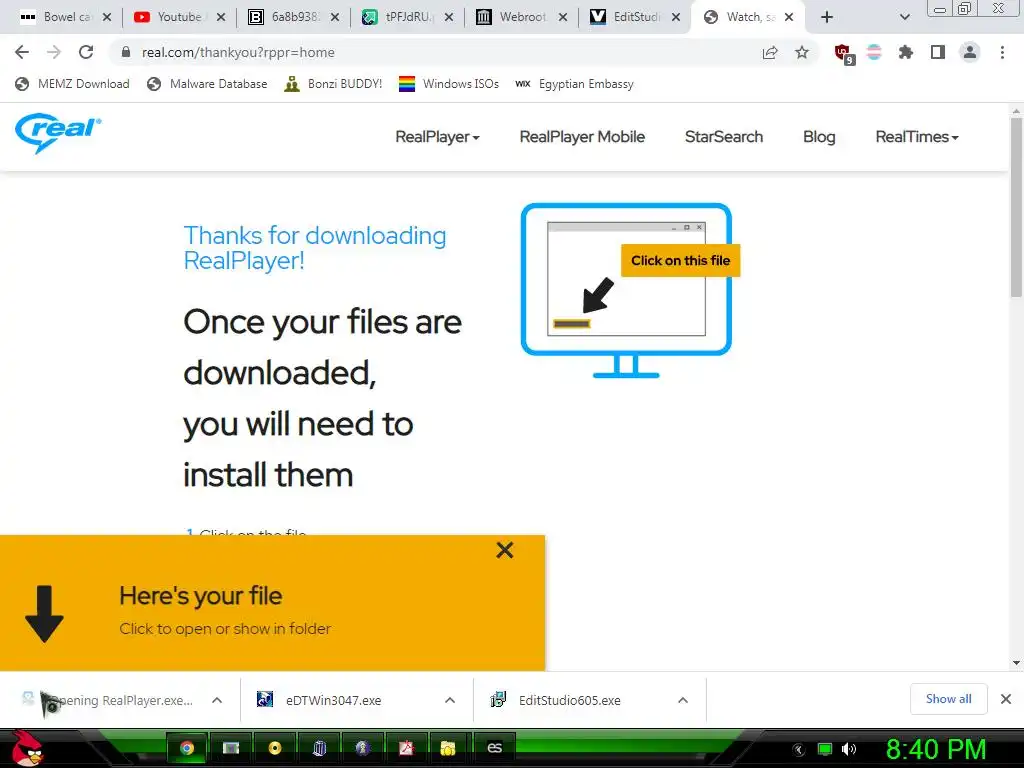The height and width of the screenshot is (768, 1024).
Task: Open the uBlock Origin extension icon
Action: pos(843,54)
